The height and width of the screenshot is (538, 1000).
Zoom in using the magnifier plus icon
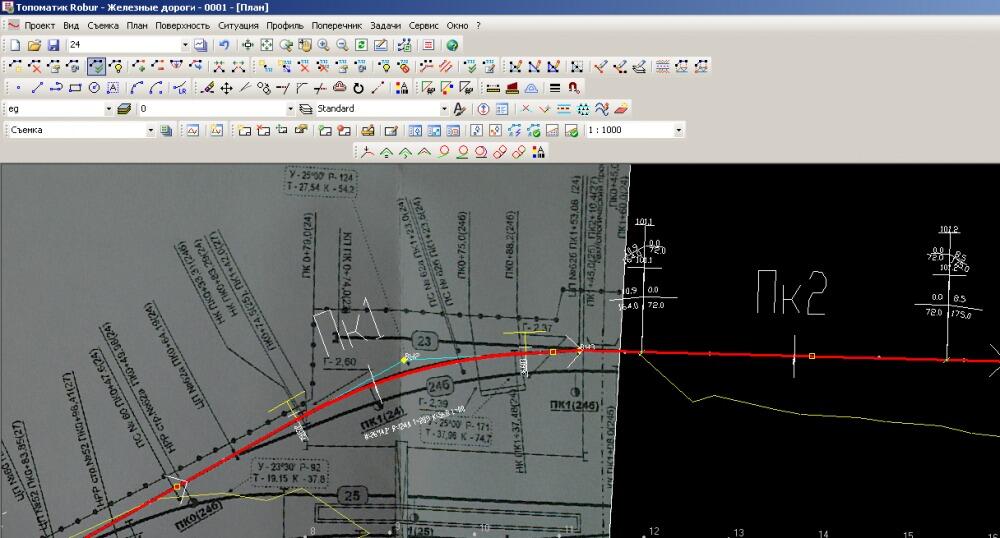323,45
